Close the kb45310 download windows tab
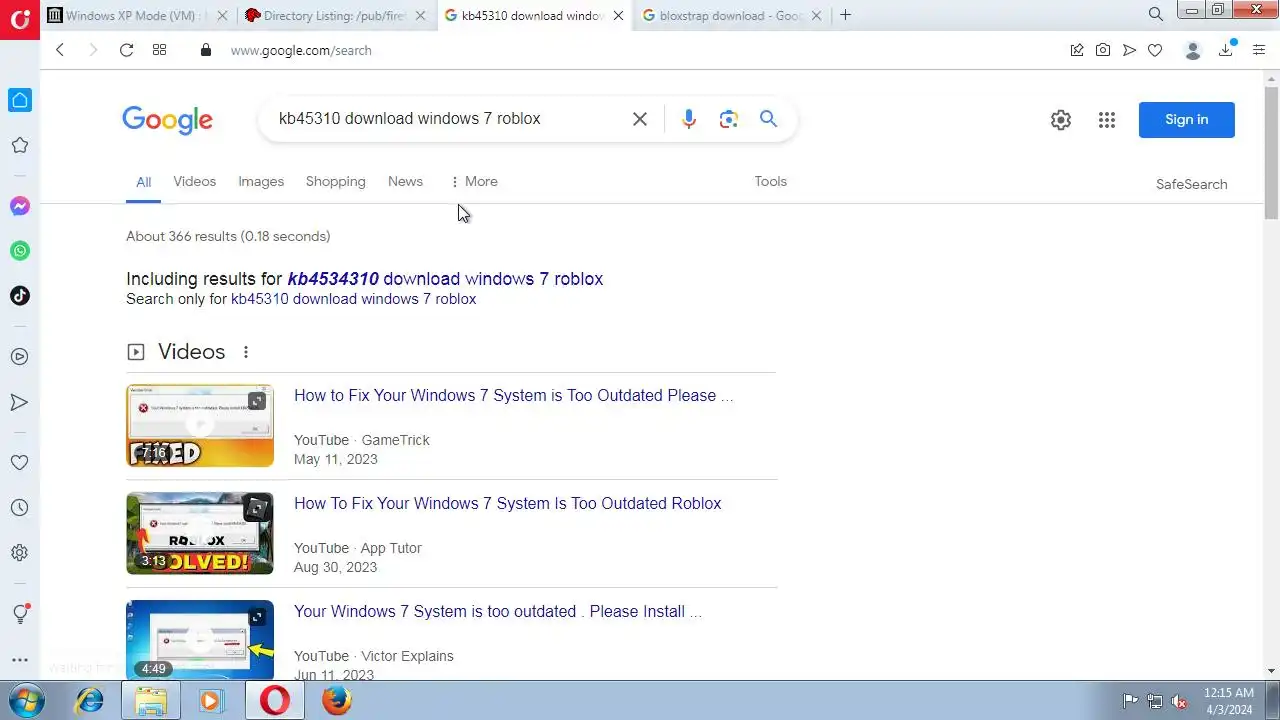 point(619,15)
